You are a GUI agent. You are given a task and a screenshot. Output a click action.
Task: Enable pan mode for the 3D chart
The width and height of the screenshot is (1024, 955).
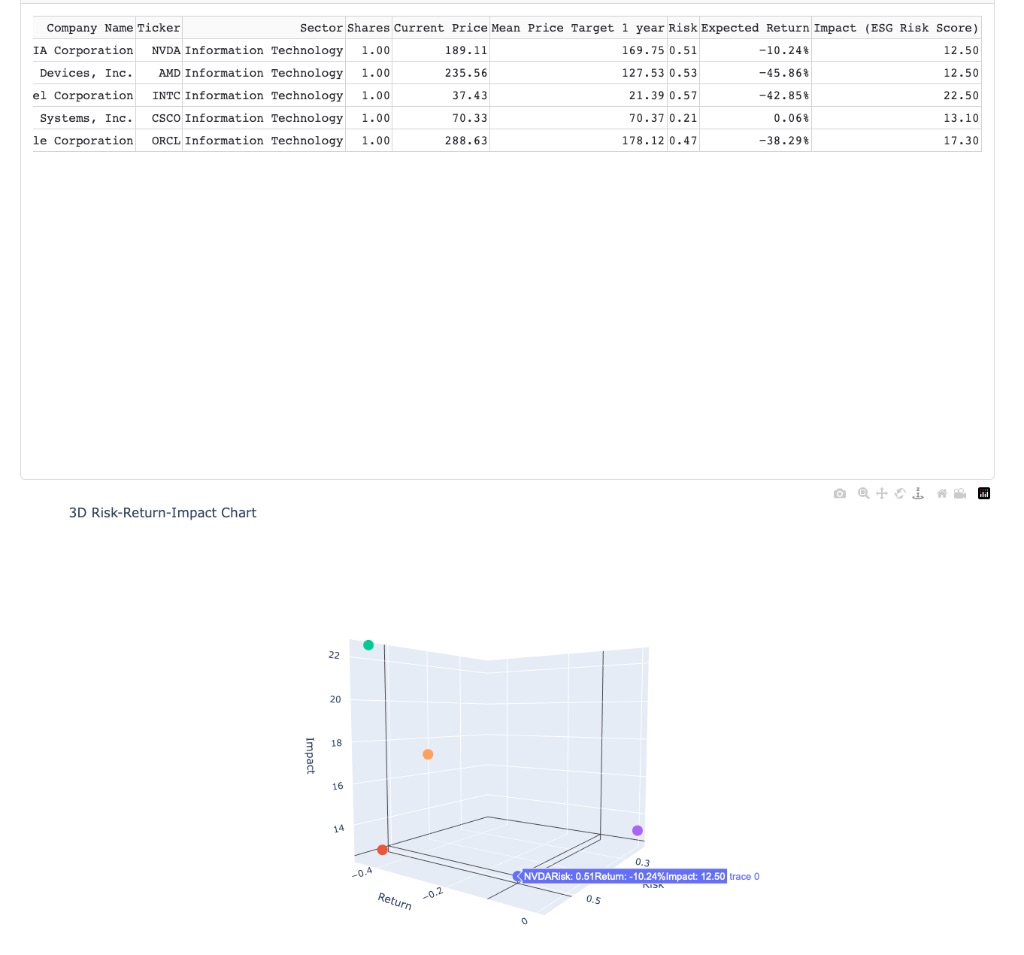pyautogui.click(x=882, y=492)
